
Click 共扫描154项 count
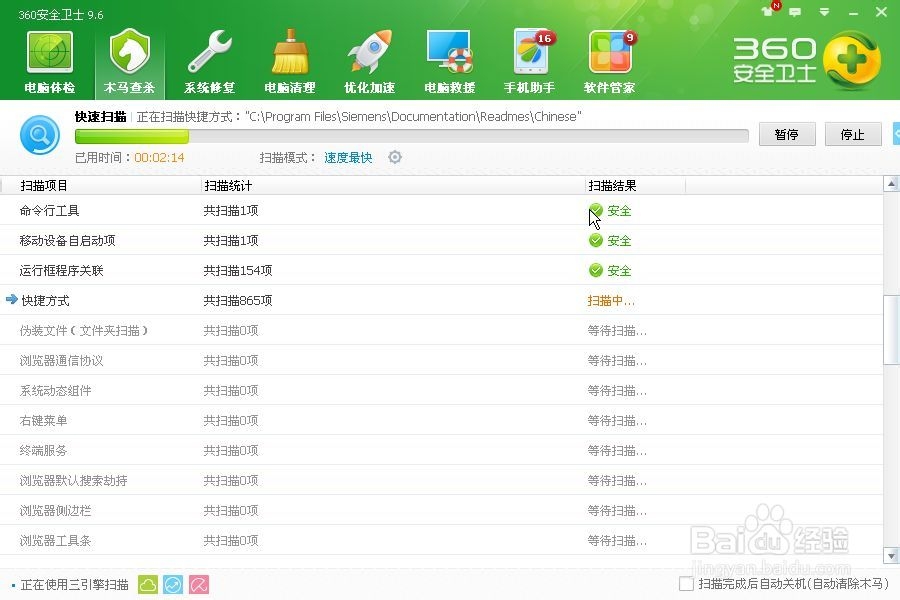(x=238, y=270)
